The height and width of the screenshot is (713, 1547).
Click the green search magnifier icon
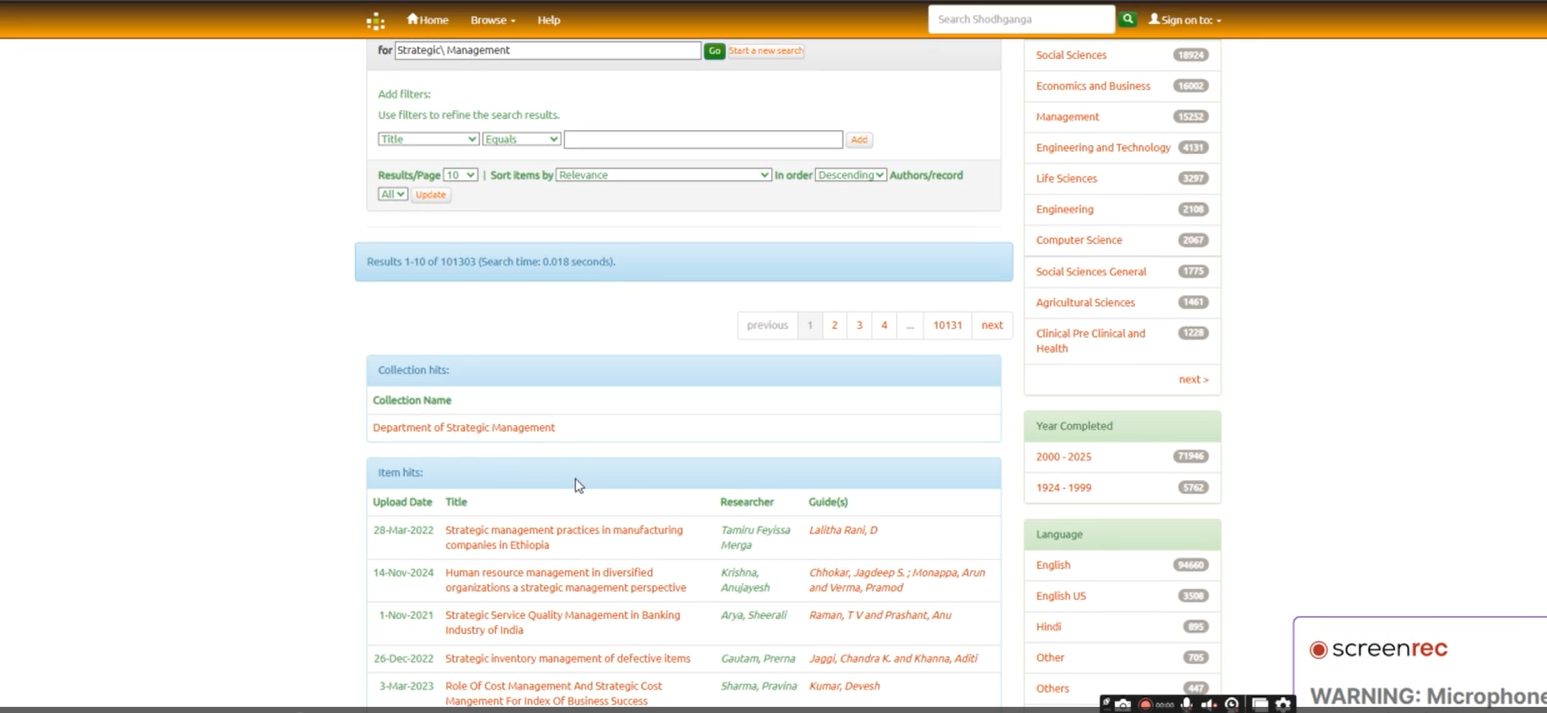pos(1127,19)
